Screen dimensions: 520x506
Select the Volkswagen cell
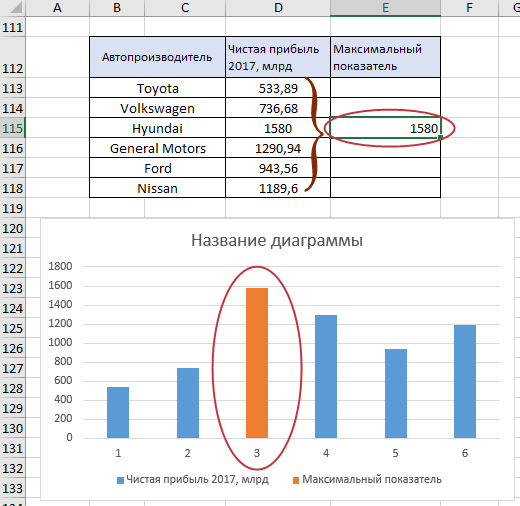point(157,108)
